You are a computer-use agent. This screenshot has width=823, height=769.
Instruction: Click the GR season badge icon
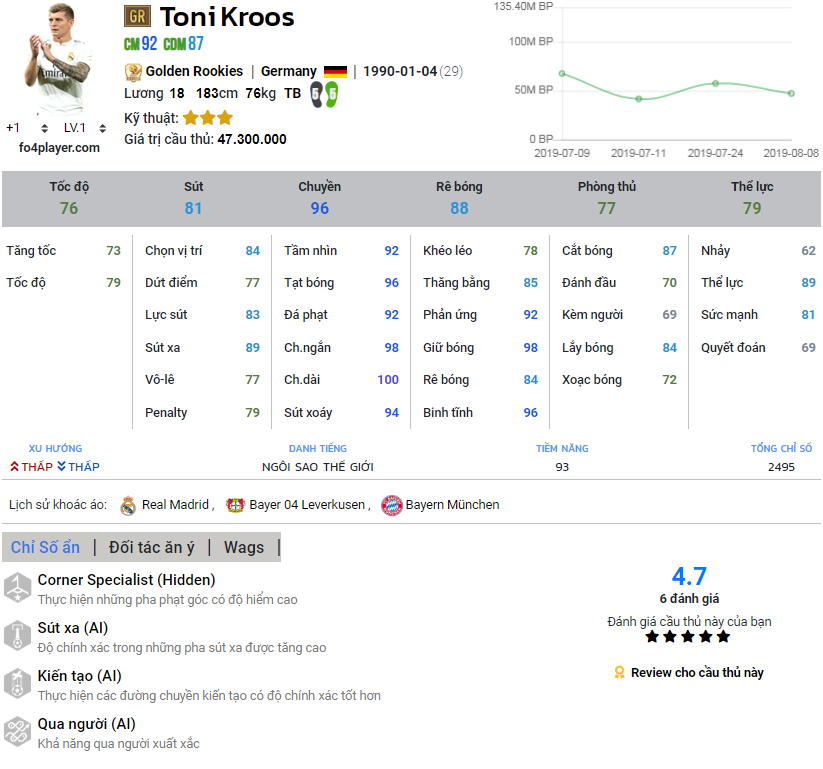tap(137, 16)
